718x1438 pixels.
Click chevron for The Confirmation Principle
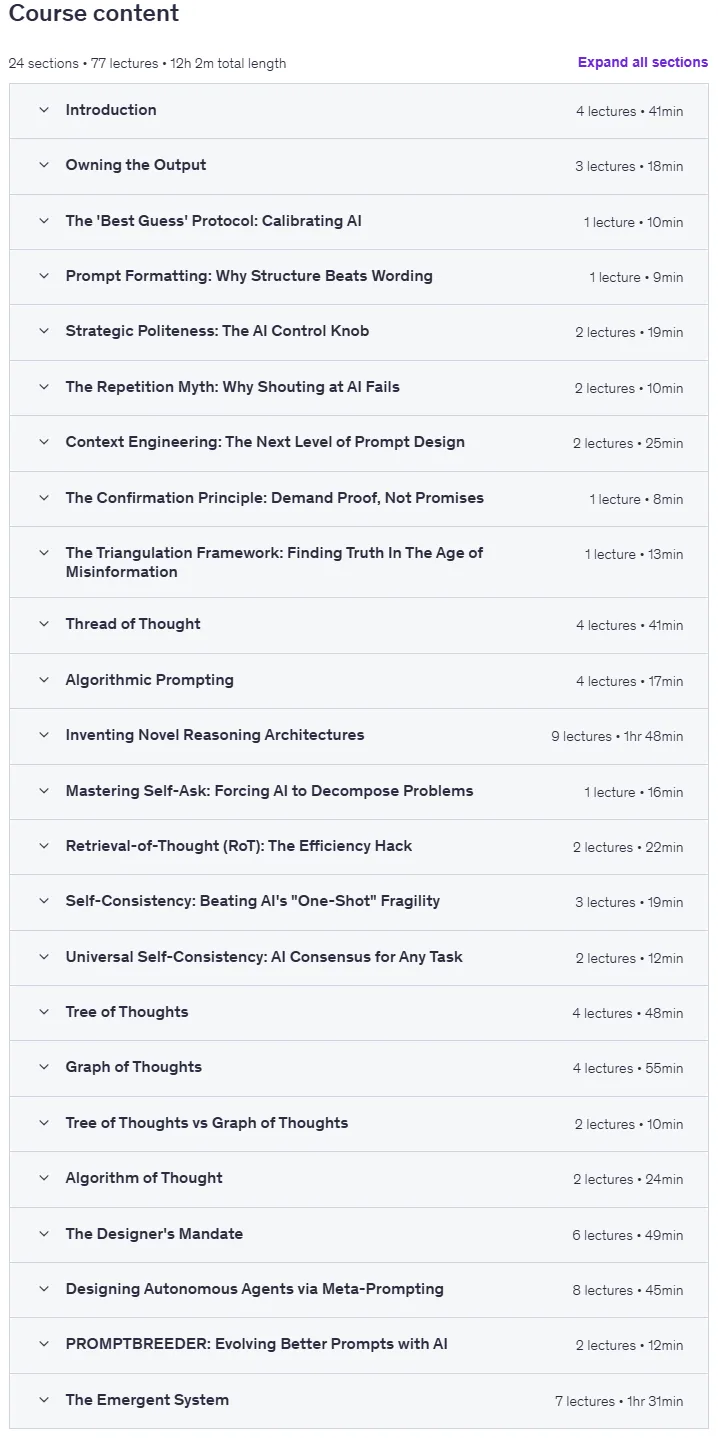44,498
